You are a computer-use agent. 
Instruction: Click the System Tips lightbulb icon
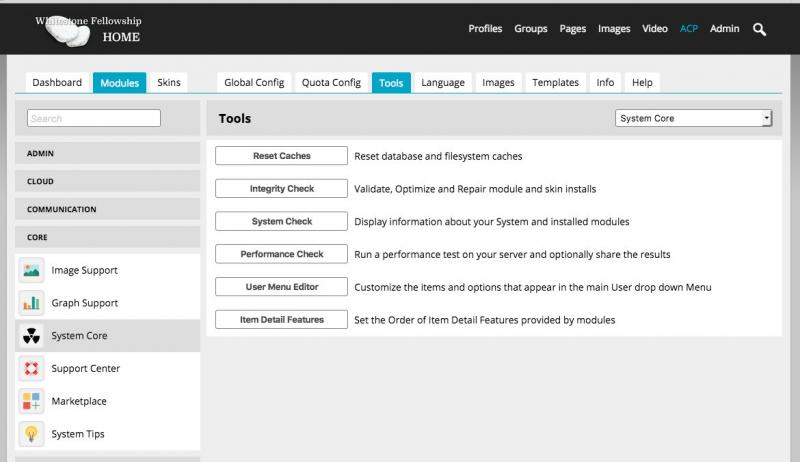tap(32, 434)
